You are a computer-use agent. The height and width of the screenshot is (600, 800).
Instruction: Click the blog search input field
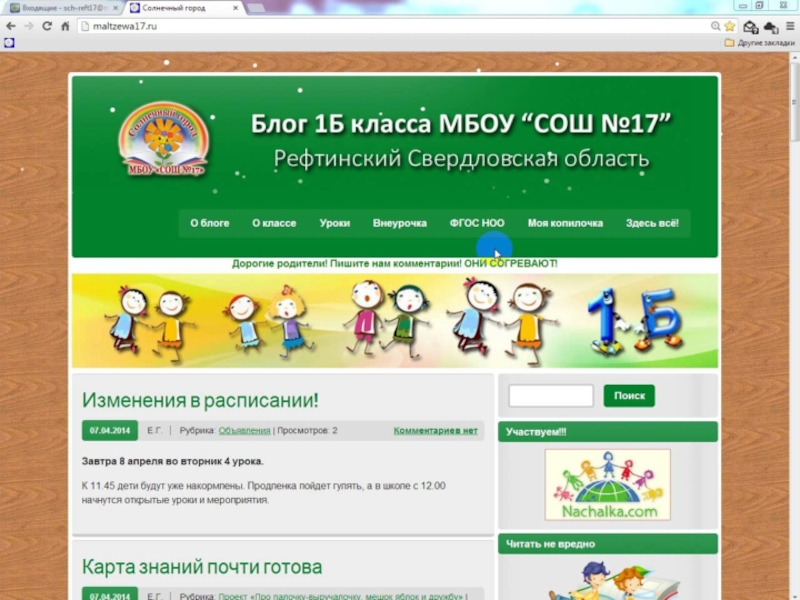coord(551,395)
